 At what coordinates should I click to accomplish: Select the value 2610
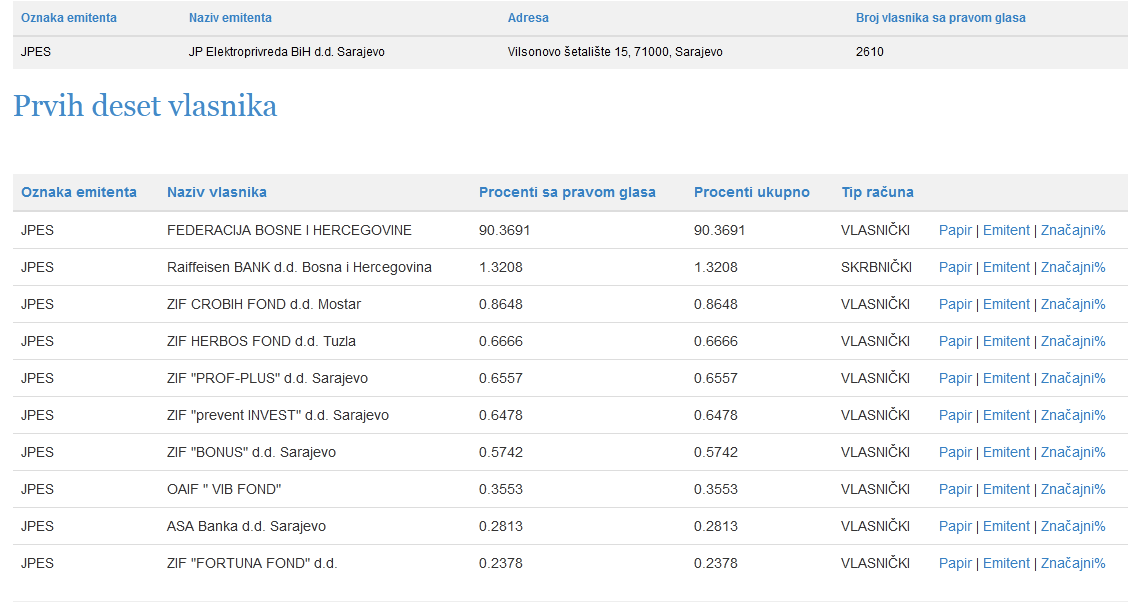pyautogui.click(x=870, y=52)
